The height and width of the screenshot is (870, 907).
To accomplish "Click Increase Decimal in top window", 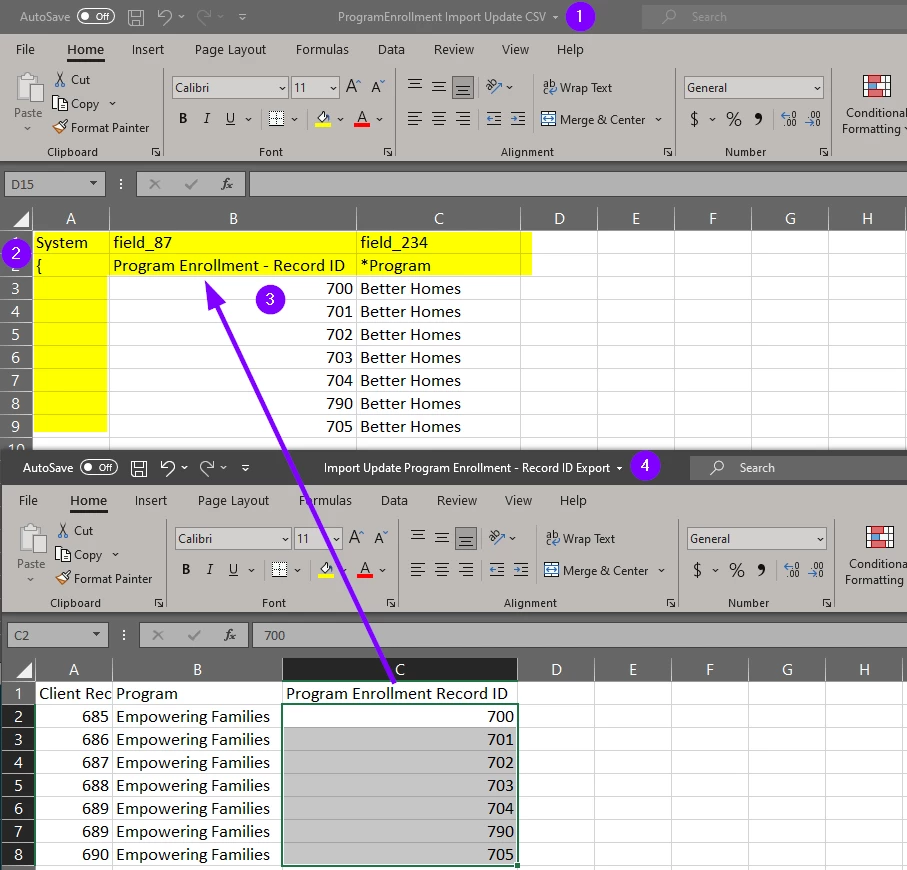I will pyautogui.click(x=789, y=119).
